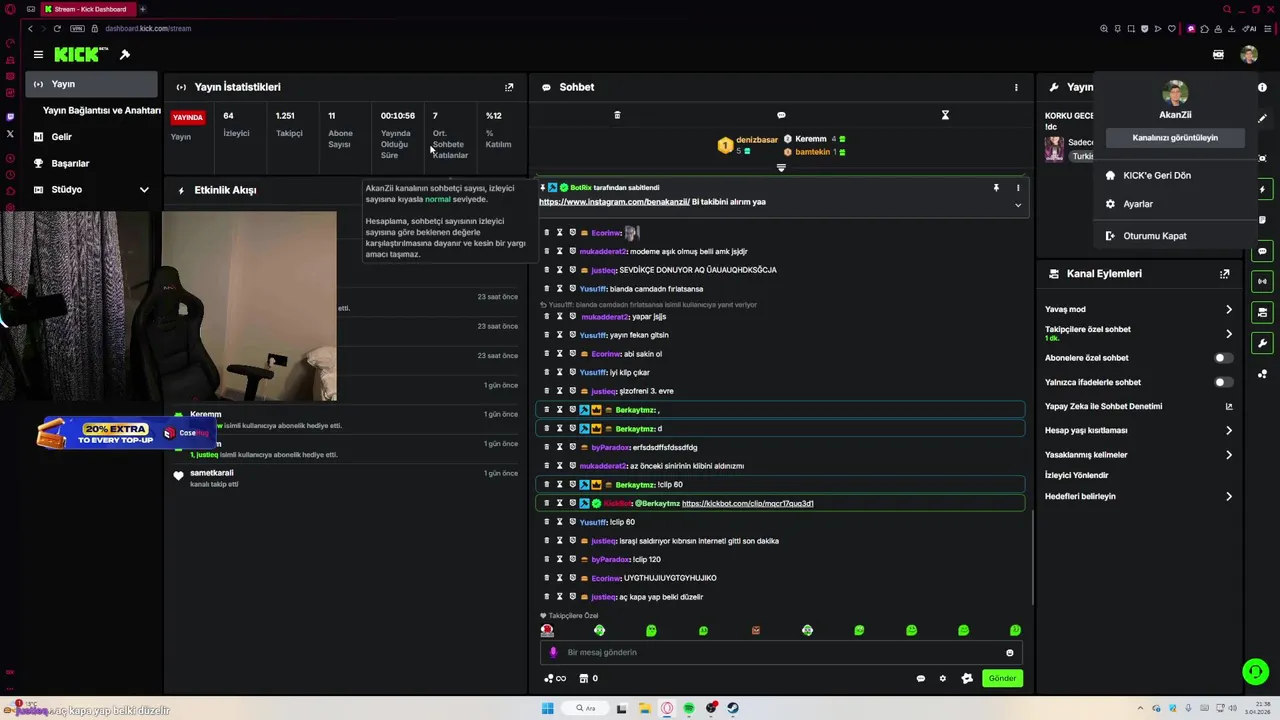Open Yayın in the left sidebar
Image resolution: width=1280 pixels, height=720 pixels.
click(91, 84)
